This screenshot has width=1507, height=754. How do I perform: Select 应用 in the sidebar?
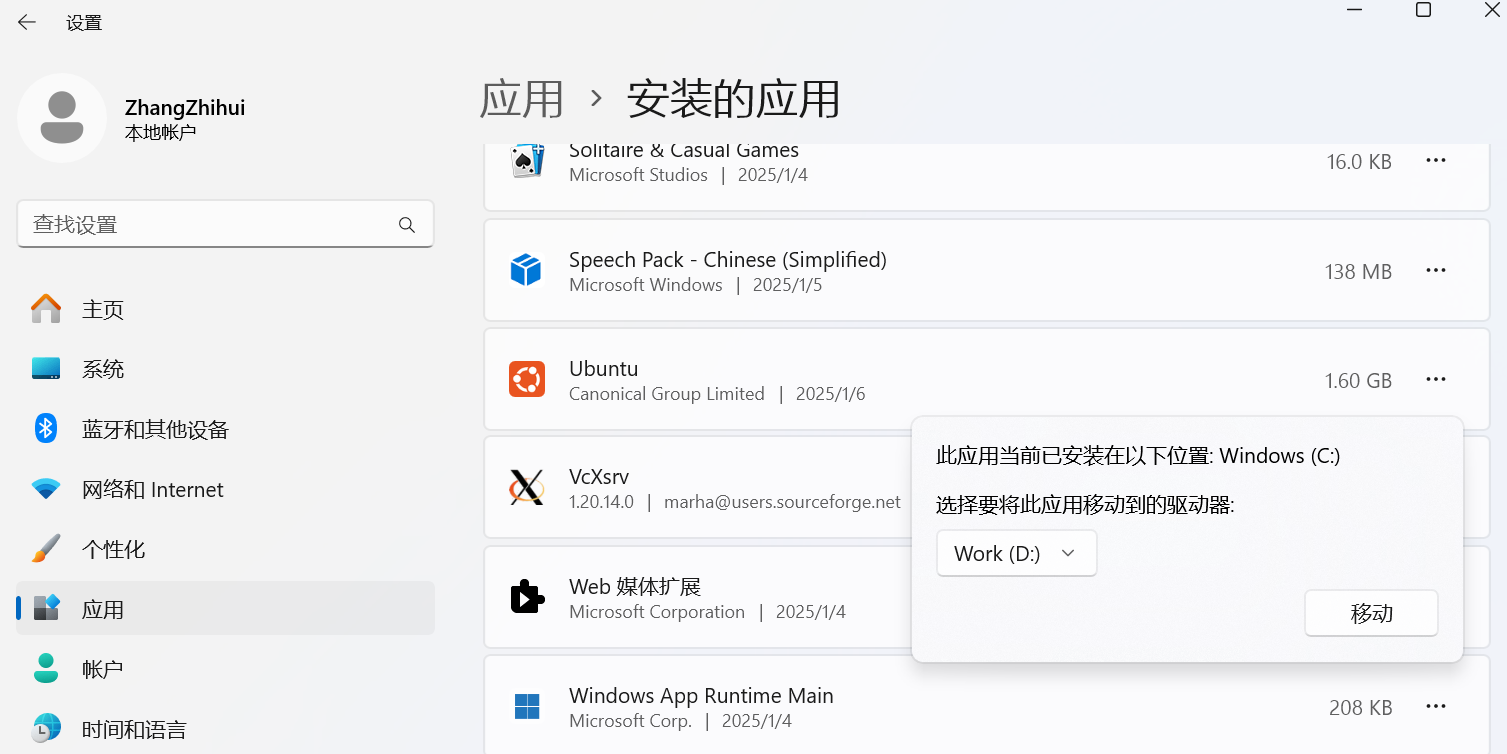(226, 608)
